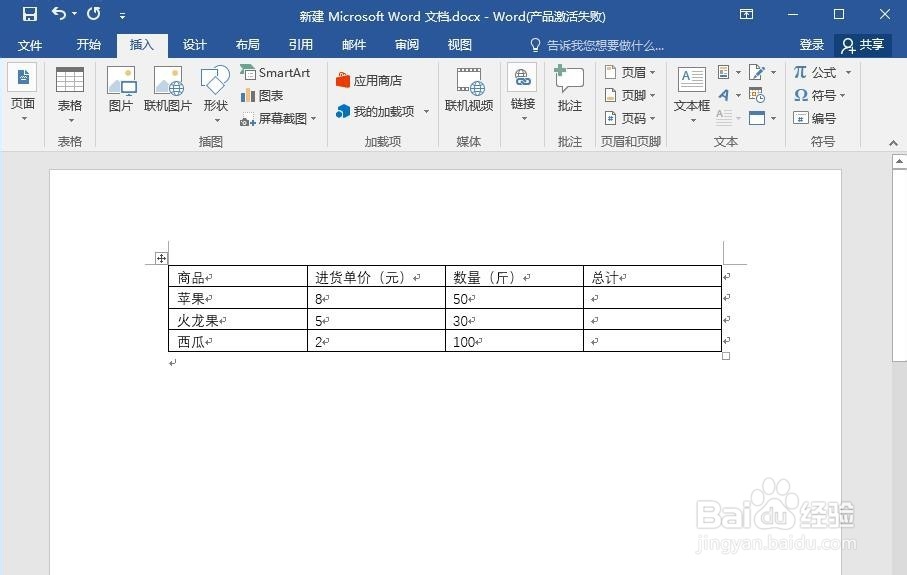
Task: Switch to 设计 Design tab
Action: pos(194,45)
